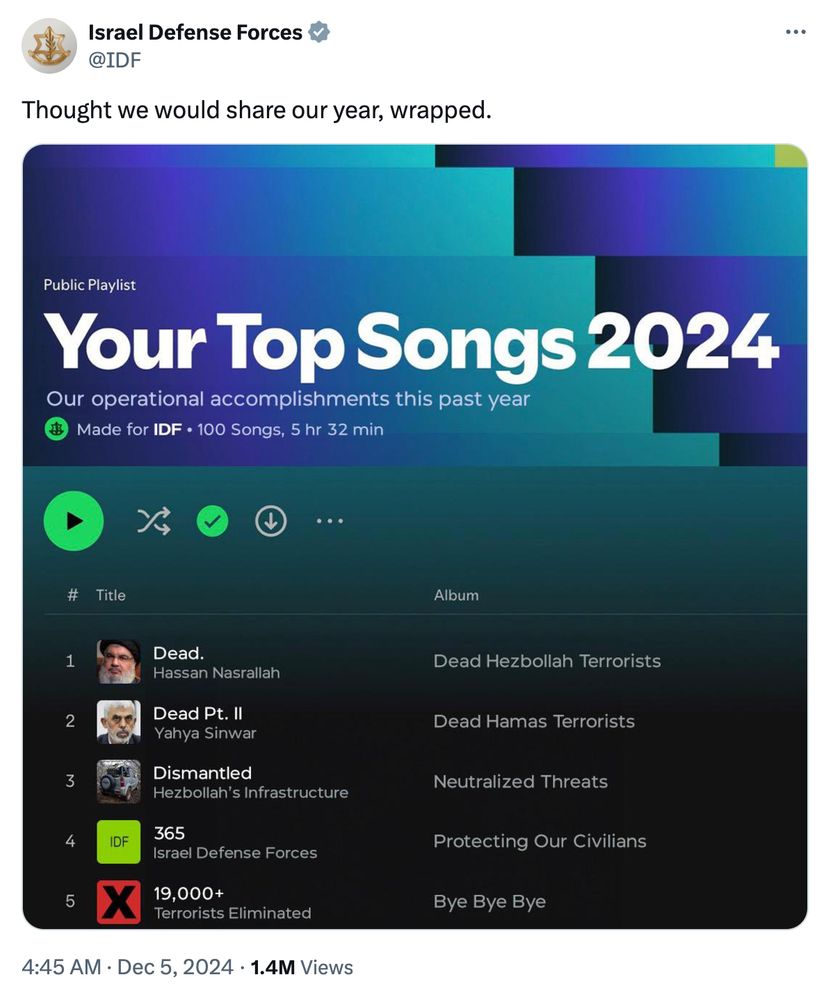Click the 1.4M Views count
Screen dimensions: 826x1000
[301, 967]
